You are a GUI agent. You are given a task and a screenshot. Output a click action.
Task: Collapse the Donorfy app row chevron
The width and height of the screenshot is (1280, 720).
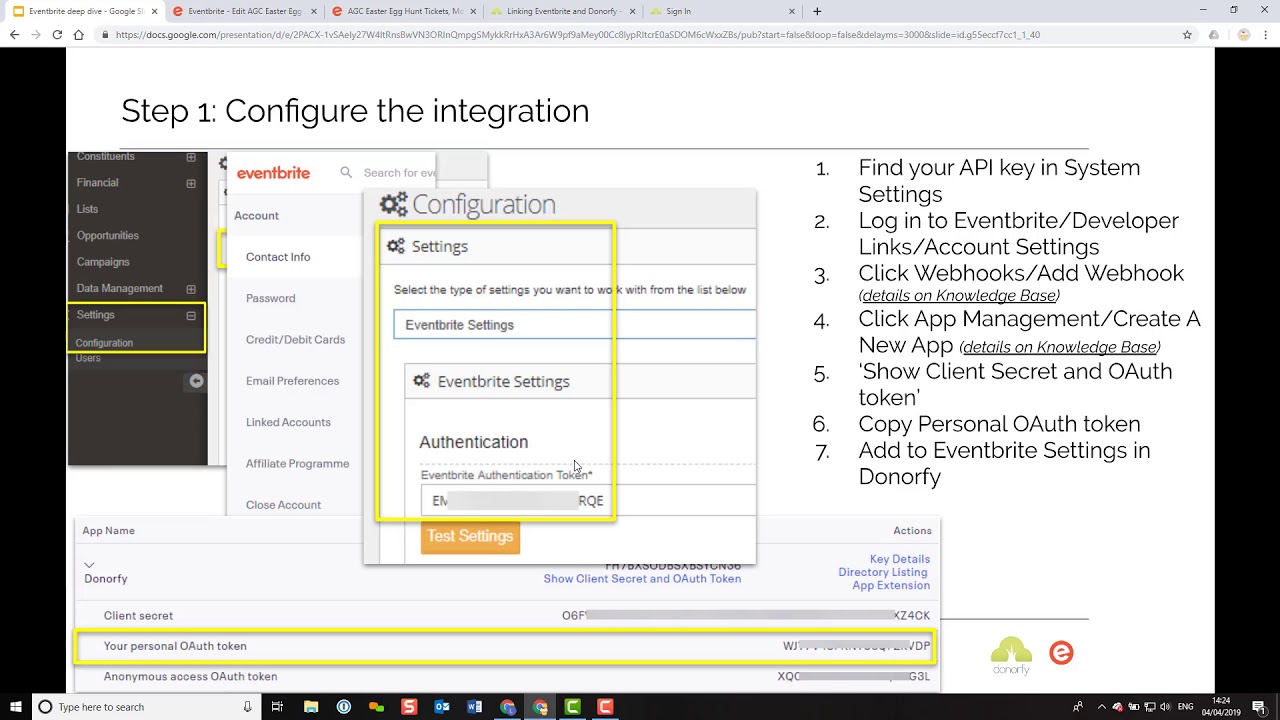click(x=89, y=565)
